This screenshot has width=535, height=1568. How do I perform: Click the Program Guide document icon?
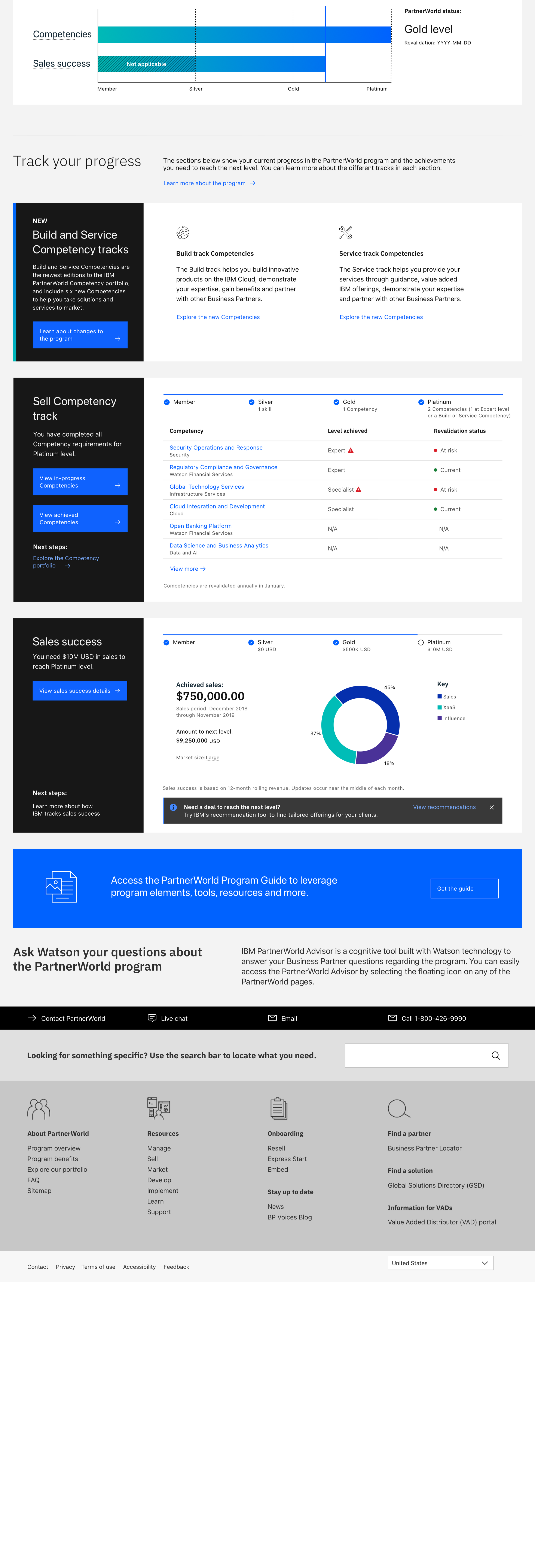pos(61,887)
